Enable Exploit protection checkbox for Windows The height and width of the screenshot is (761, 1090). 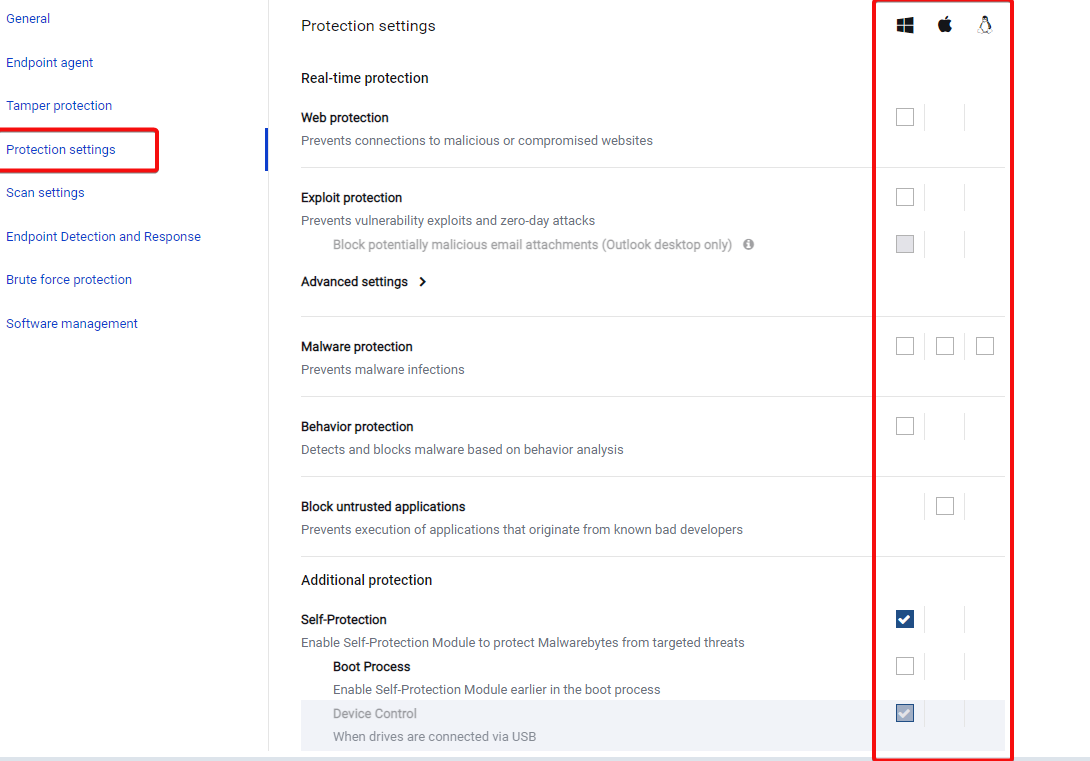click(x=905, y=197)
